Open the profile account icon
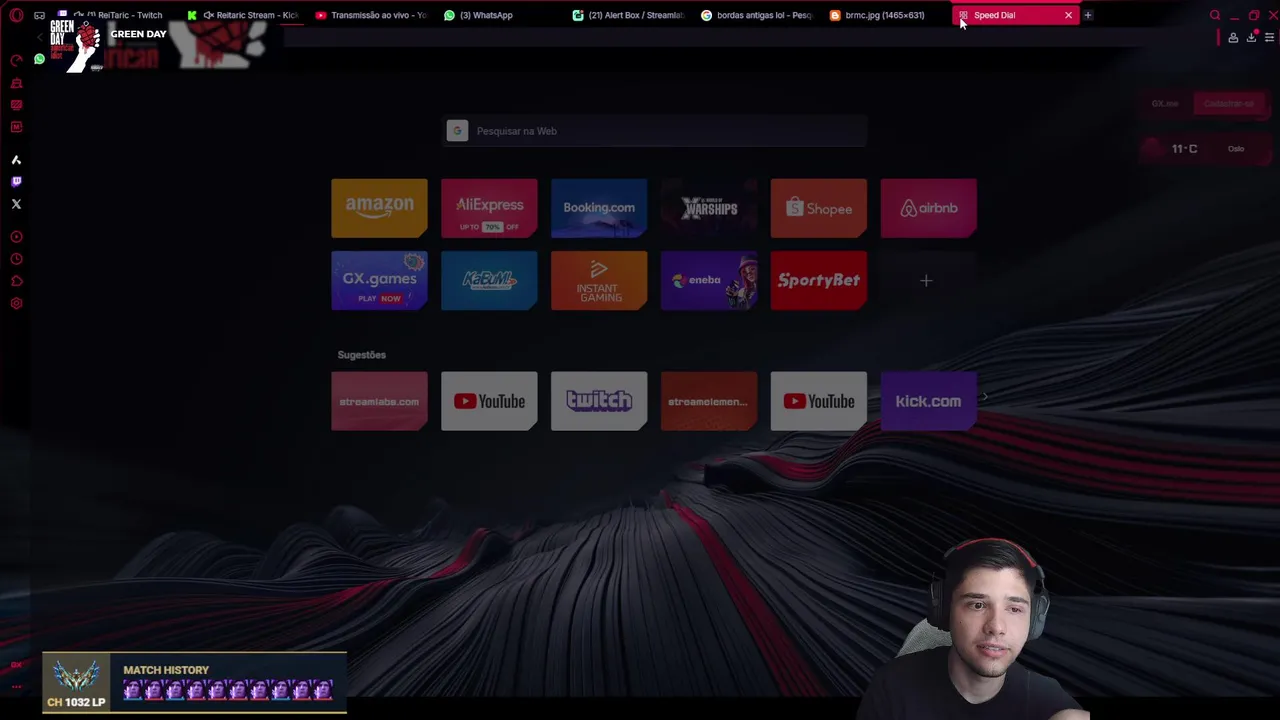1280x720 pixels. click(x=1233, y=38)
